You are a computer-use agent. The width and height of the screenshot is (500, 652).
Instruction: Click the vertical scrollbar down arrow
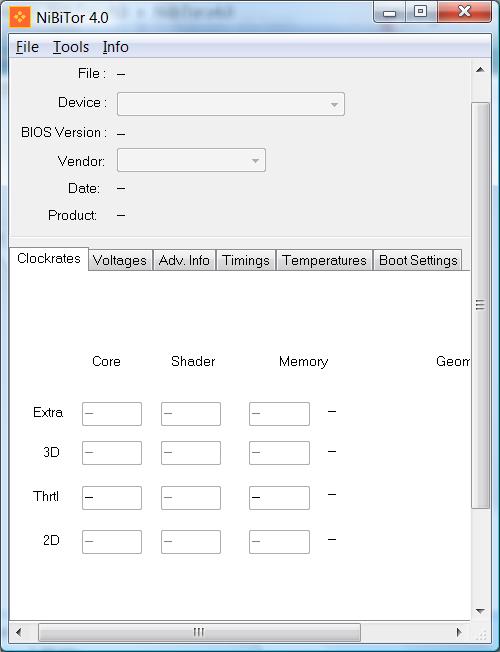coord(480,611)
